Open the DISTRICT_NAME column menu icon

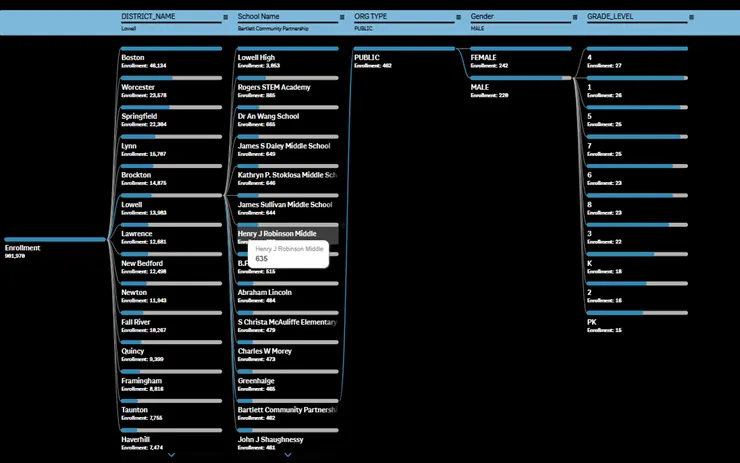click(226, 17)
